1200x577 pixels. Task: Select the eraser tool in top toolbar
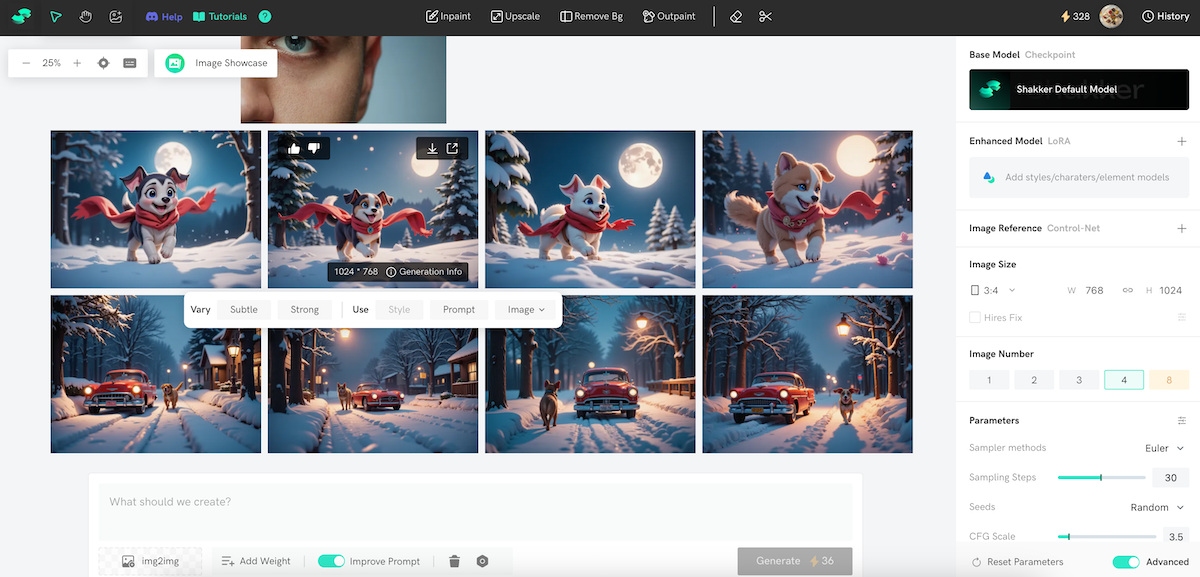point(736,17)
